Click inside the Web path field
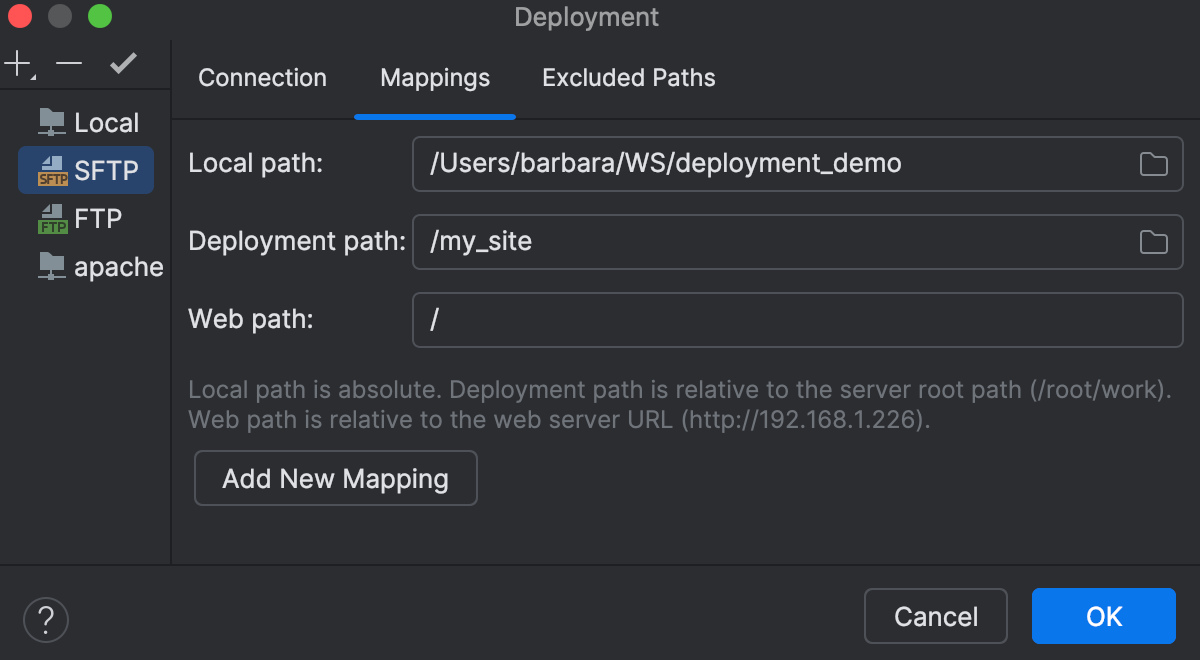Image resolution: width=1200 pixels, height=660 pixels. pos(700,319)
